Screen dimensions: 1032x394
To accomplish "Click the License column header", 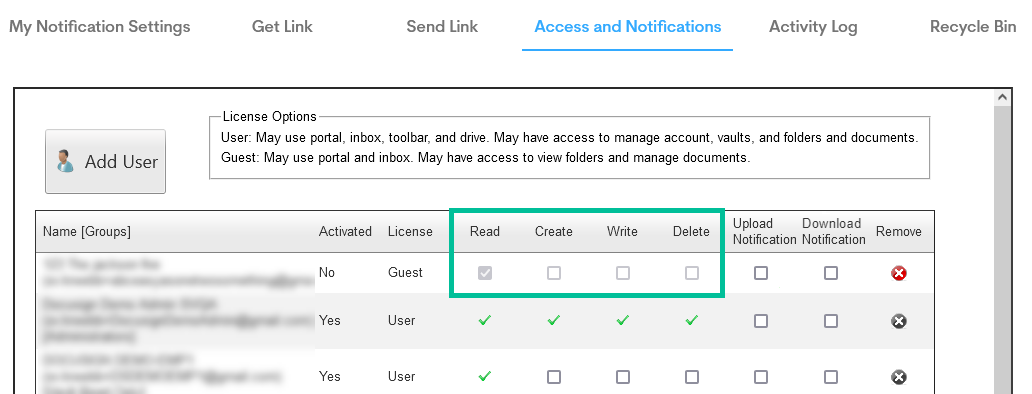I will [410, 232].
